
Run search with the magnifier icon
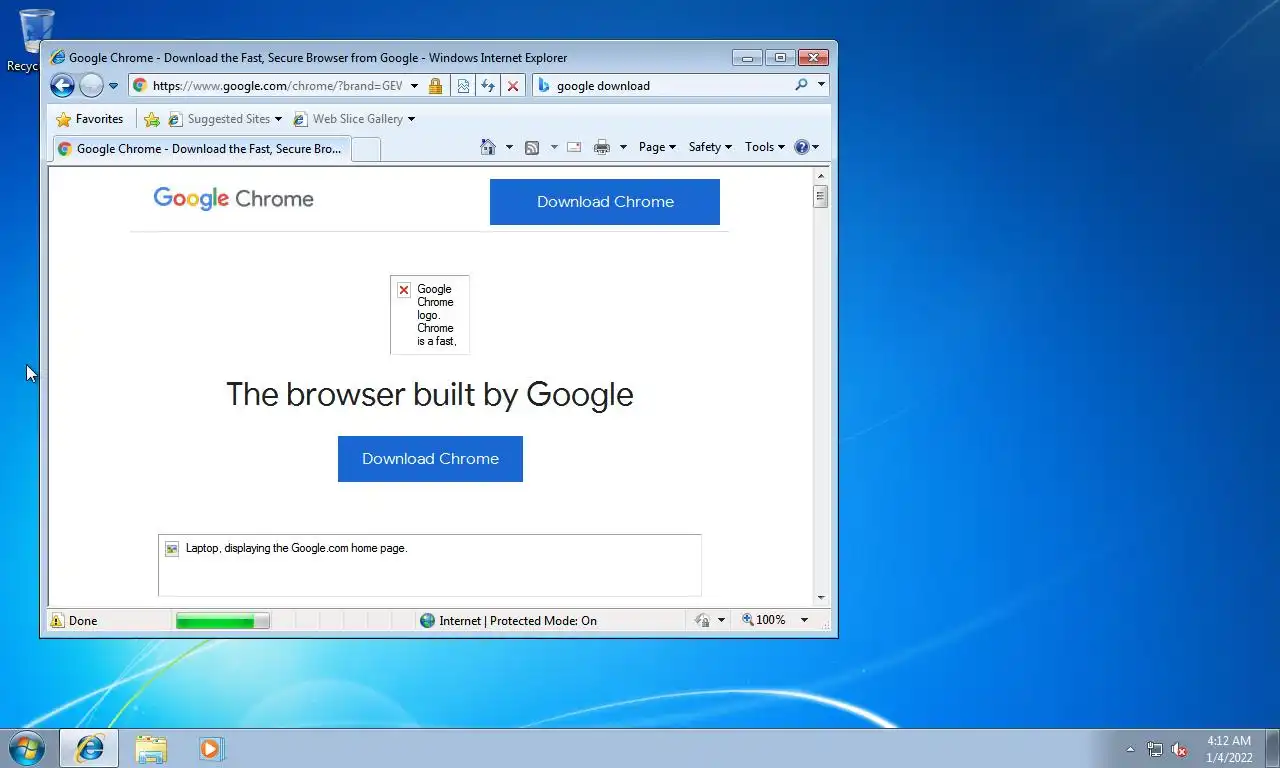801,85
